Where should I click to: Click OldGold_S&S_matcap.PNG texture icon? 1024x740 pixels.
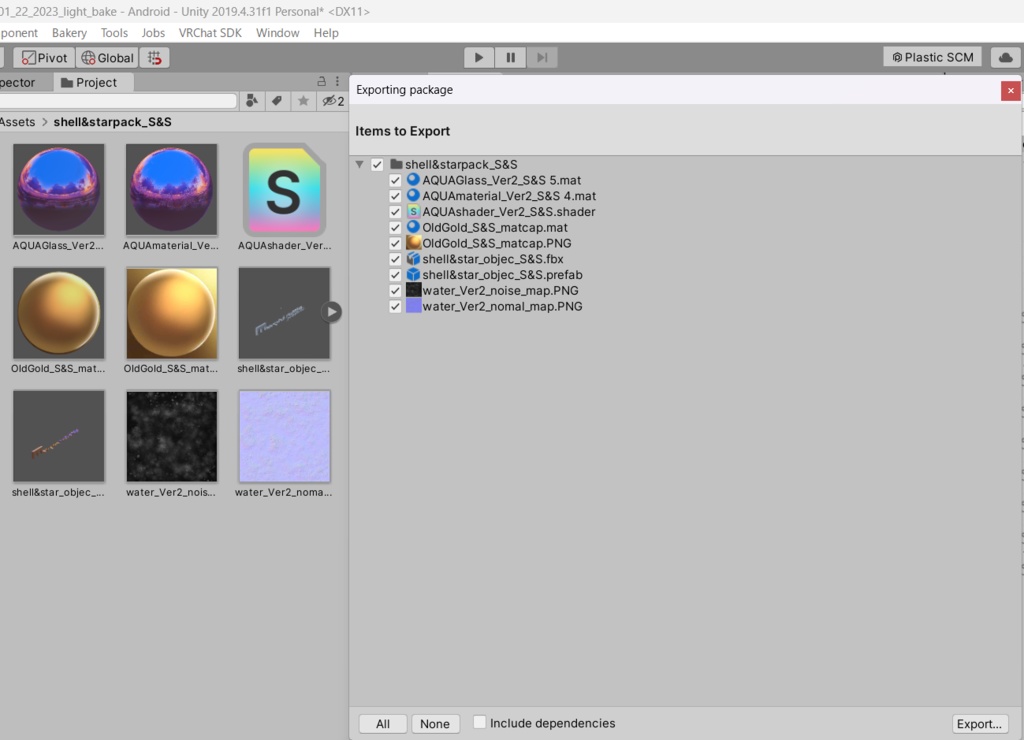[413, 243]
